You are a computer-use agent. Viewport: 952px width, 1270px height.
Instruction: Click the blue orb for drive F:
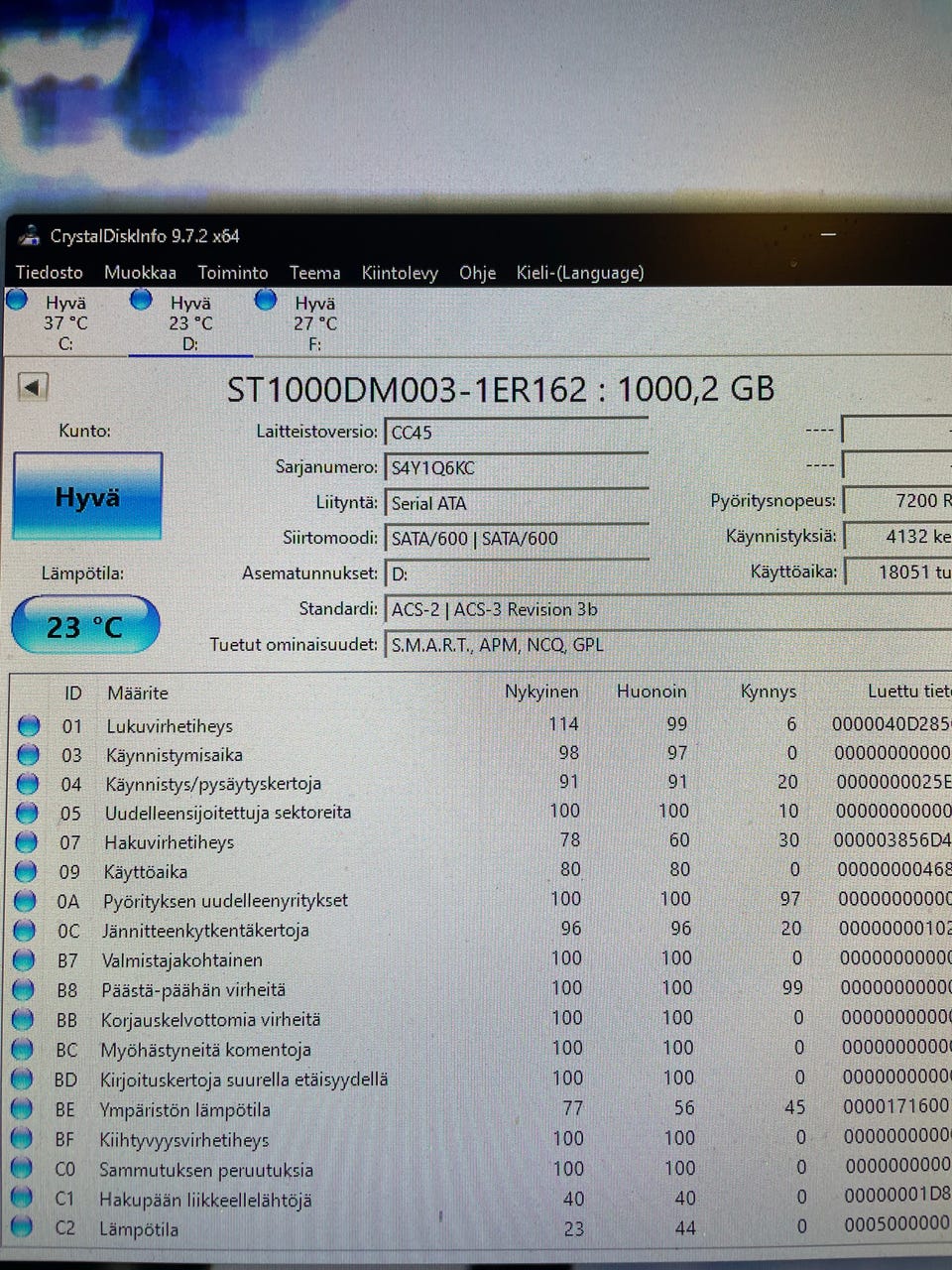(x=266, y=300)
